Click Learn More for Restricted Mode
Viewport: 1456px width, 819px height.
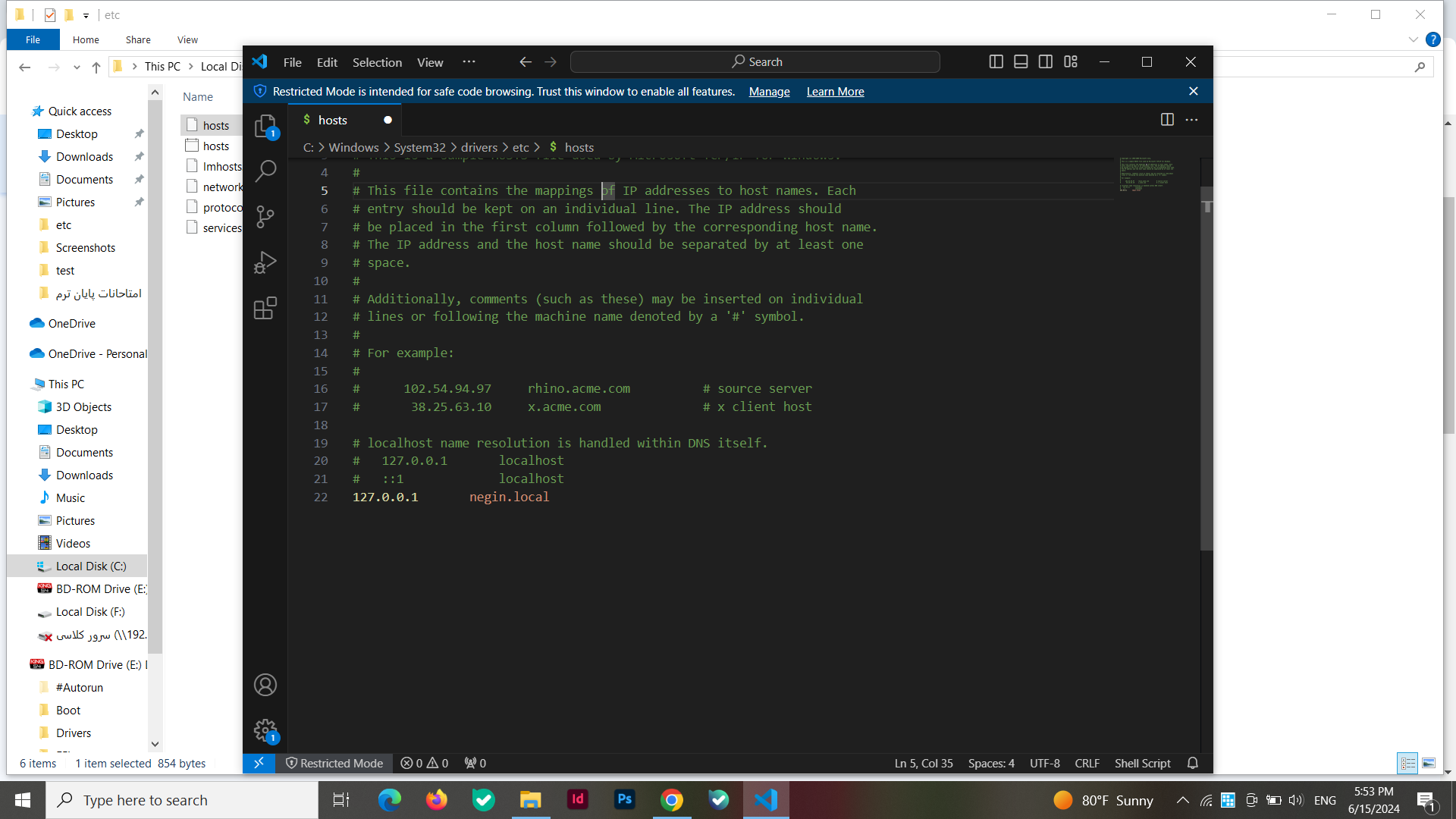836,91
